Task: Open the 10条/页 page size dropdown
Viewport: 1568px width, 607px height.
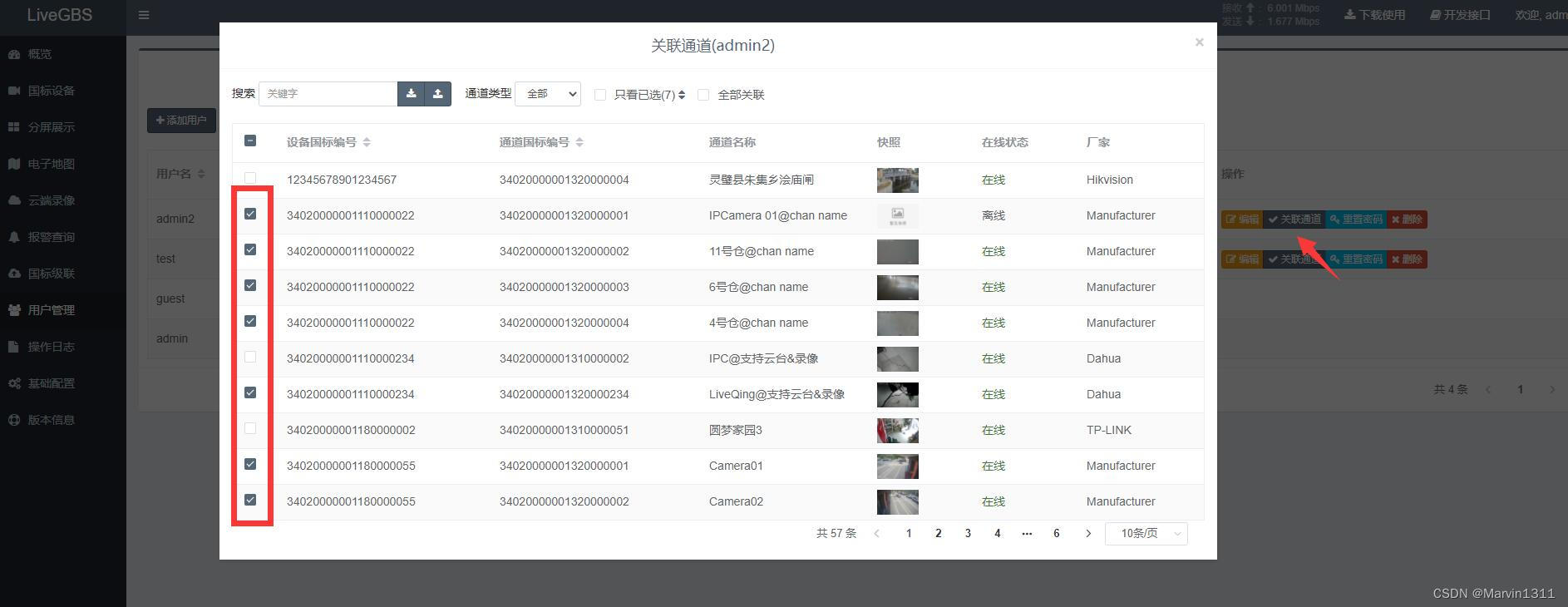Action: (1146, 534)
